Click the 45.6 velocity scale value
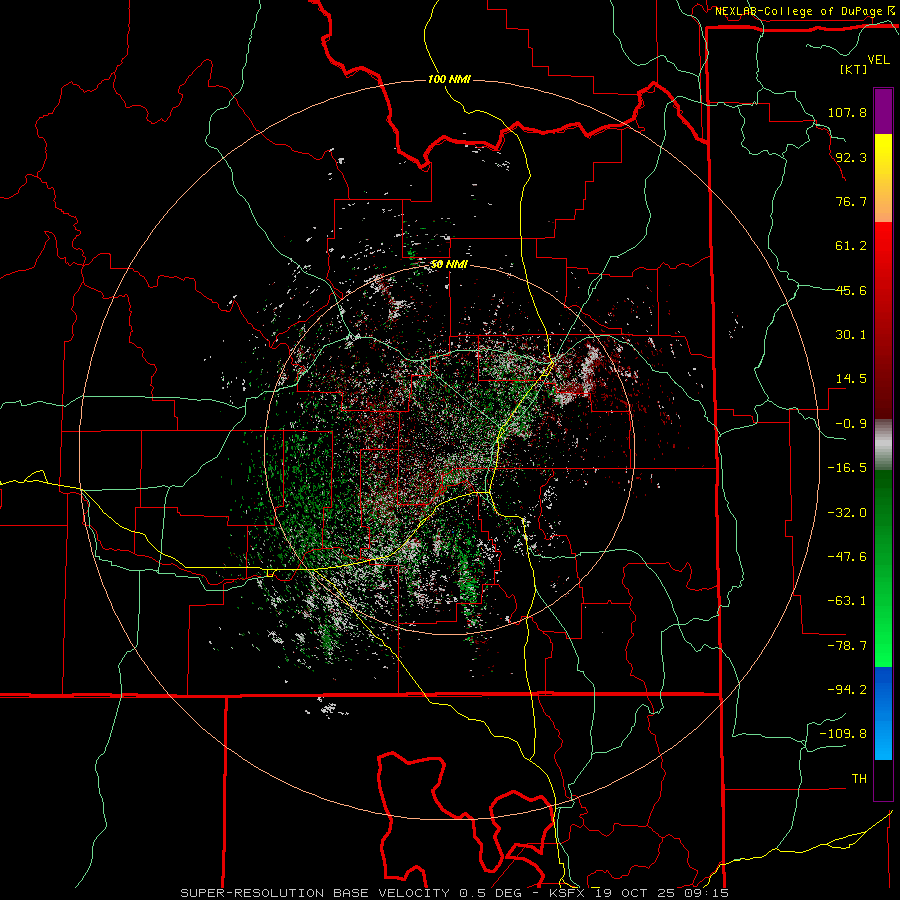This screenshot has height=900, width=900. (x=851, y=290)
